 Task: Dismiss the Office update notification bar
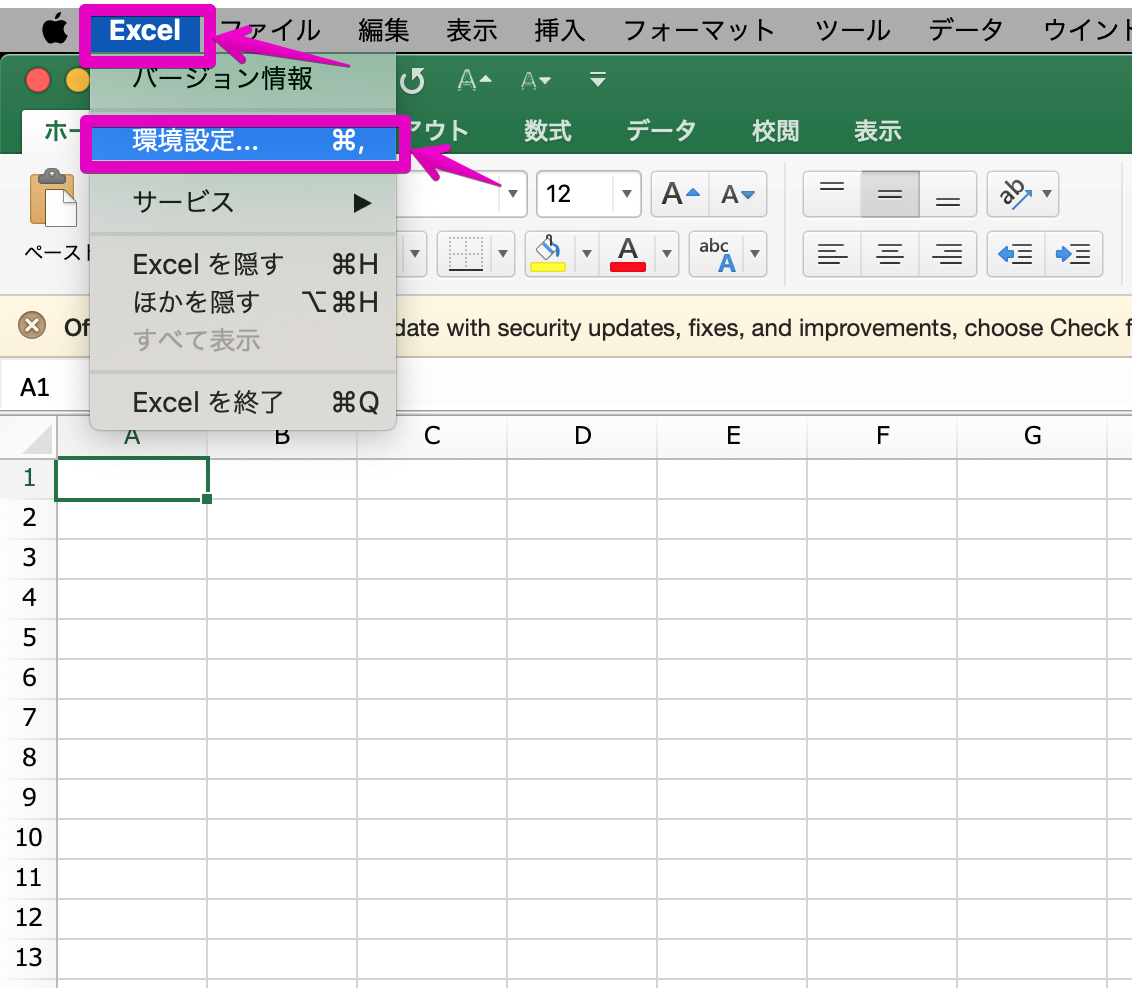pyautogui.click(x=32, y=325)
